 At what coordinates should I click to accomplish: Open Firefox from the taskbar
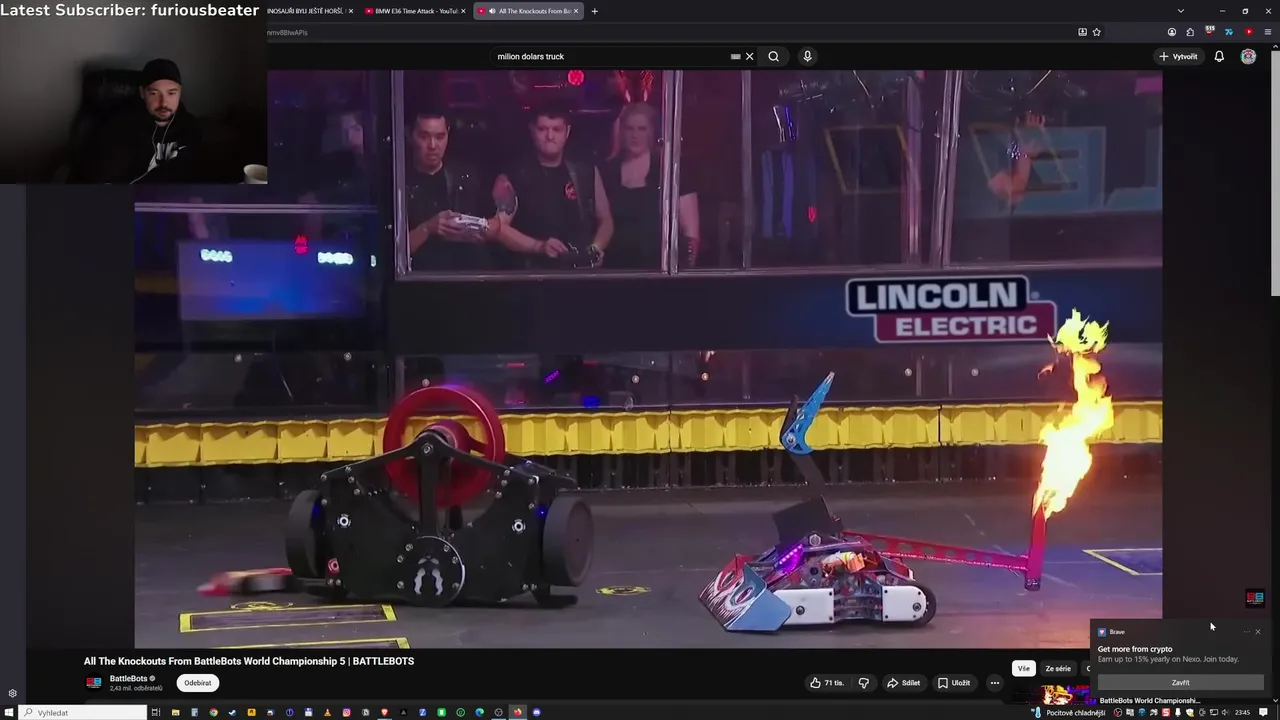click(x=517, y=712)
